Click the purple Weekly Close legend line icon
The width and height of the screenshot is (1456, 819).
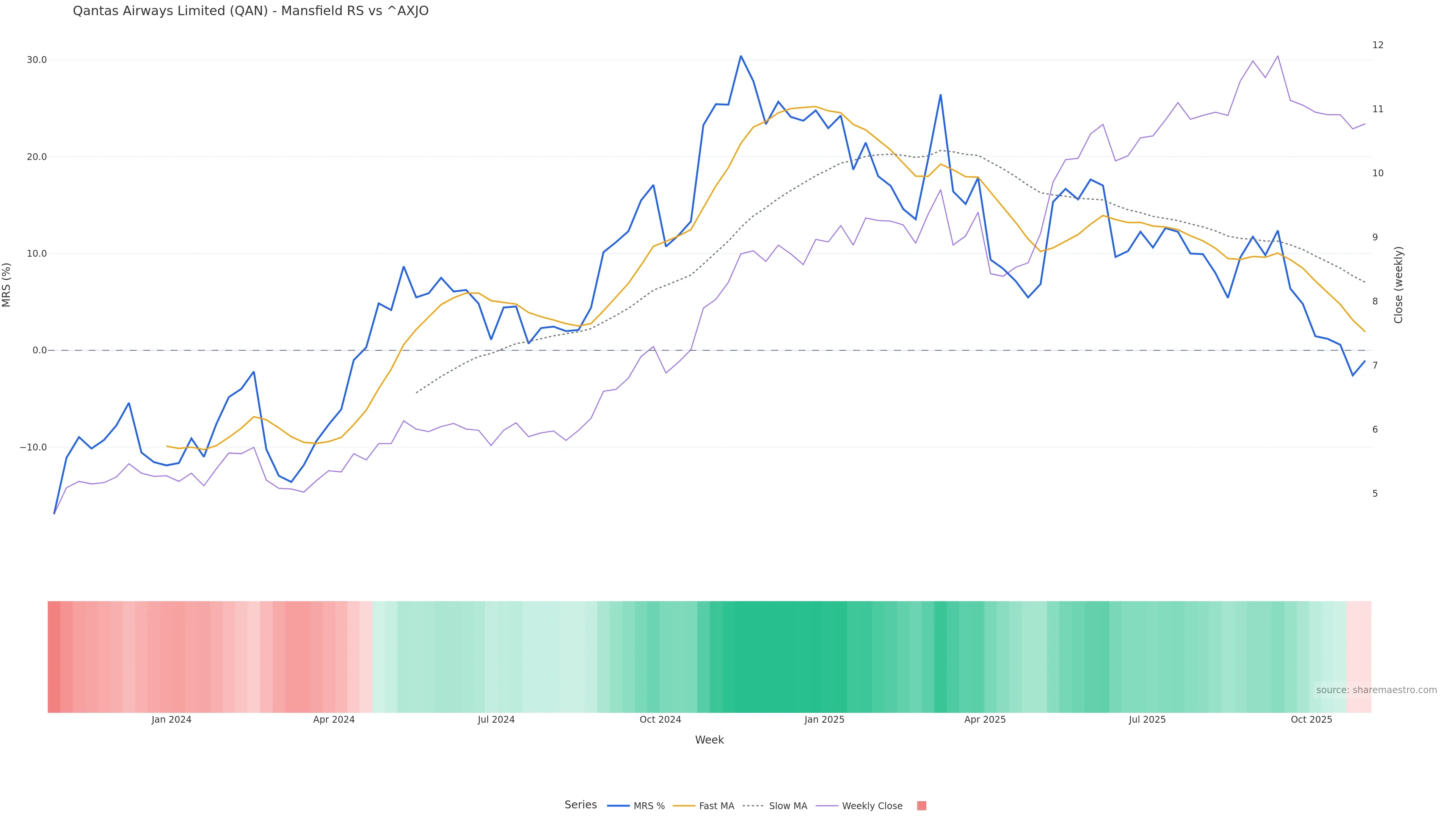(827, 806)
